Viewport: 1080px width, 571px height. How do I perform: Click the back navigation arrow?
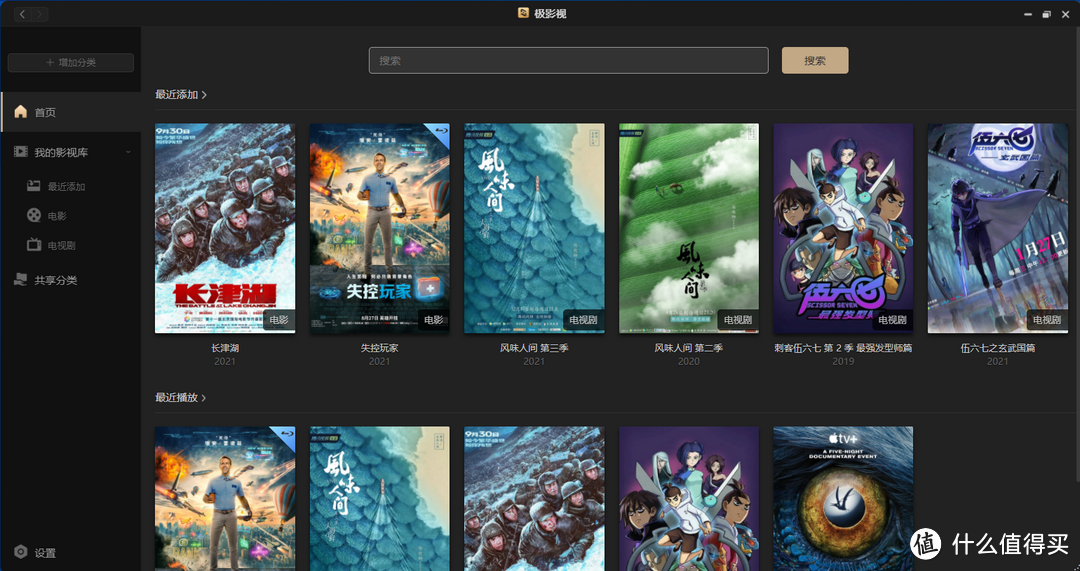click(x=15, y=14)
